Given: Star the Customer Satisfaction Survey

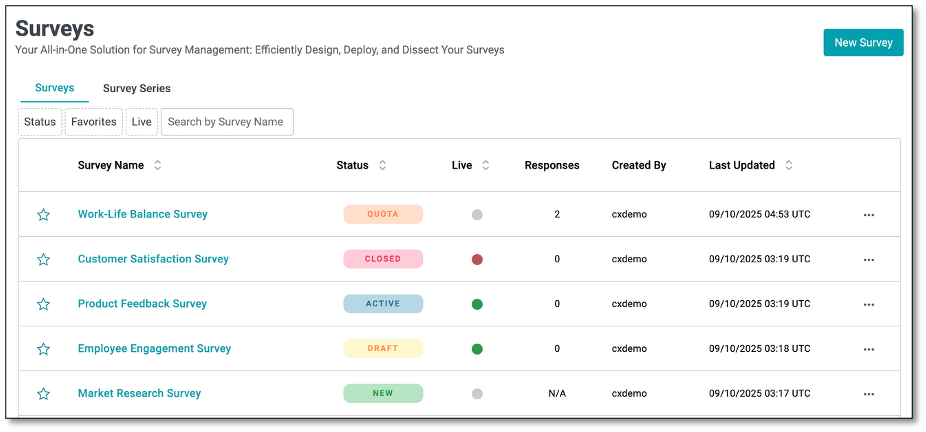Looking at the screenshot, I should point(43,260).
